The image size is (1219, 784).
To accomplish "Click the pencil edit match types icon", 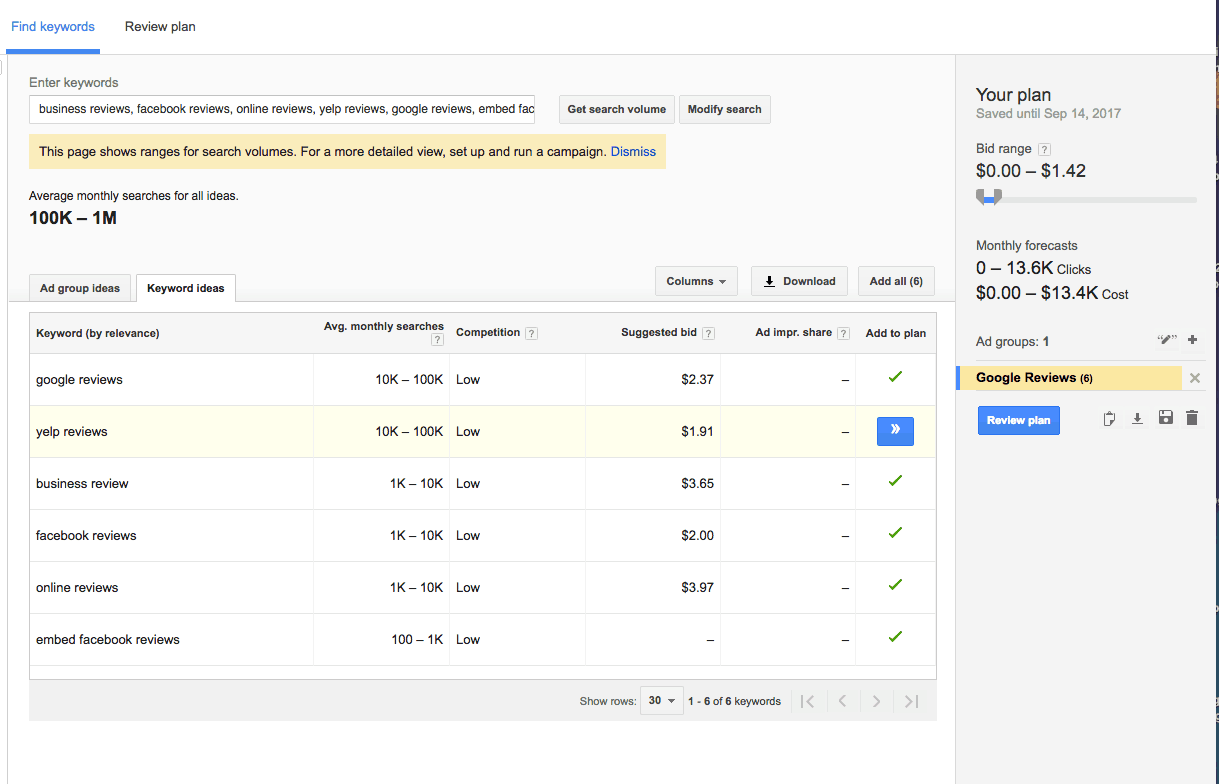I will [1167, 340].
